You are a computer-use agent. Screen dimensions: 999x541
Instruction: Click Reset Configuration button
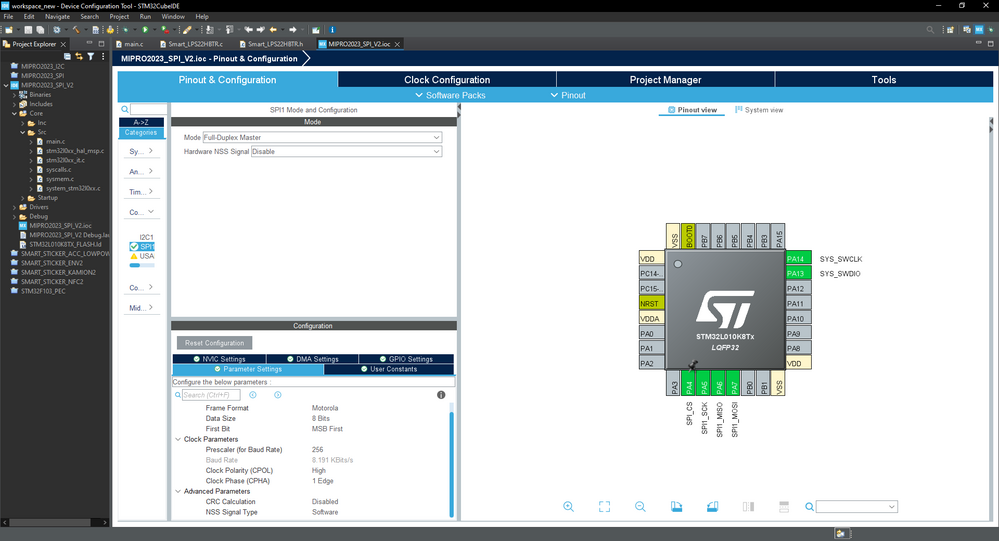click(x=214, y=343)
